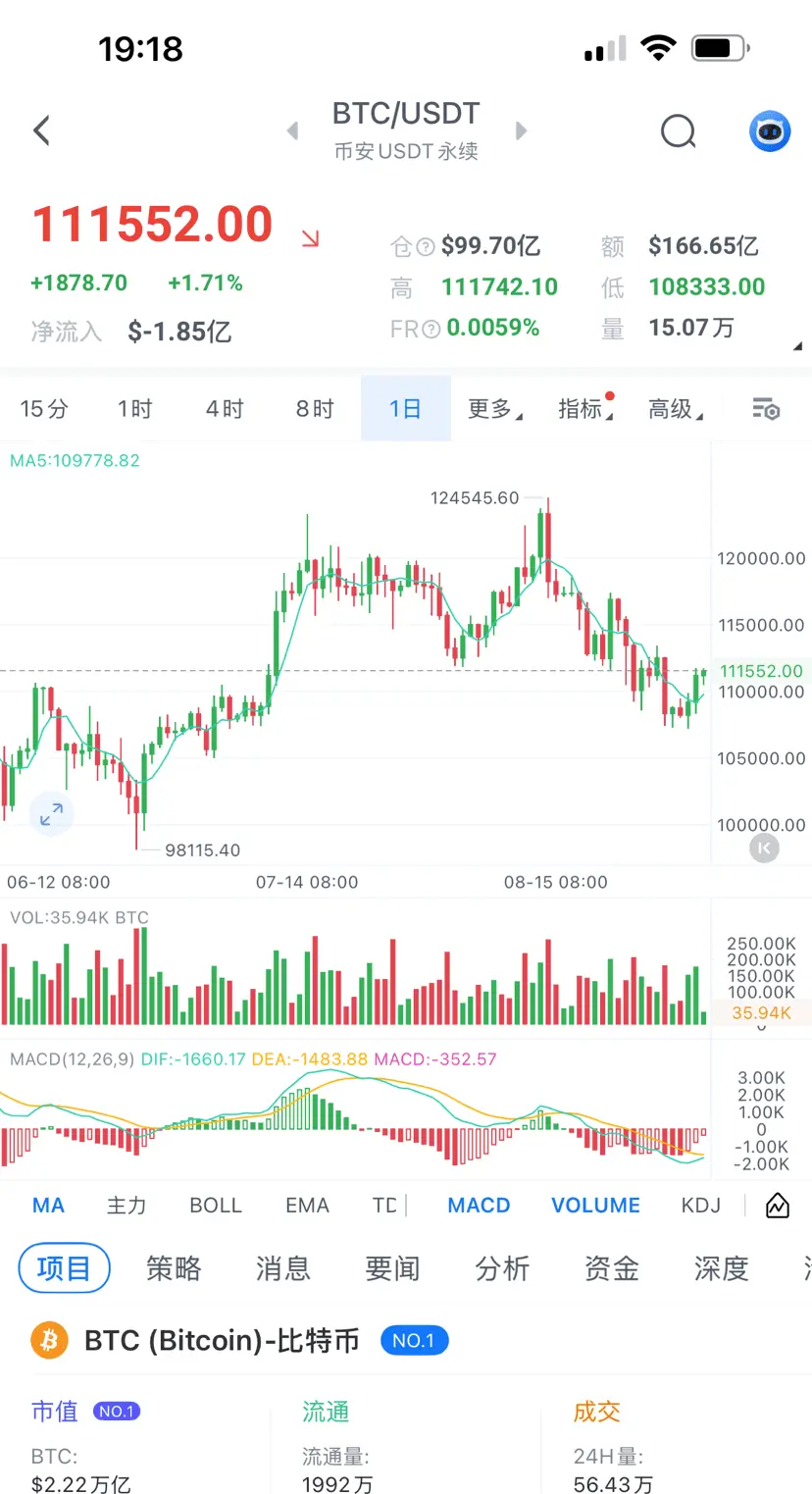Tap the 额 $166.65亿 turnover value
812x1494 pixels.
click(703, 246)
